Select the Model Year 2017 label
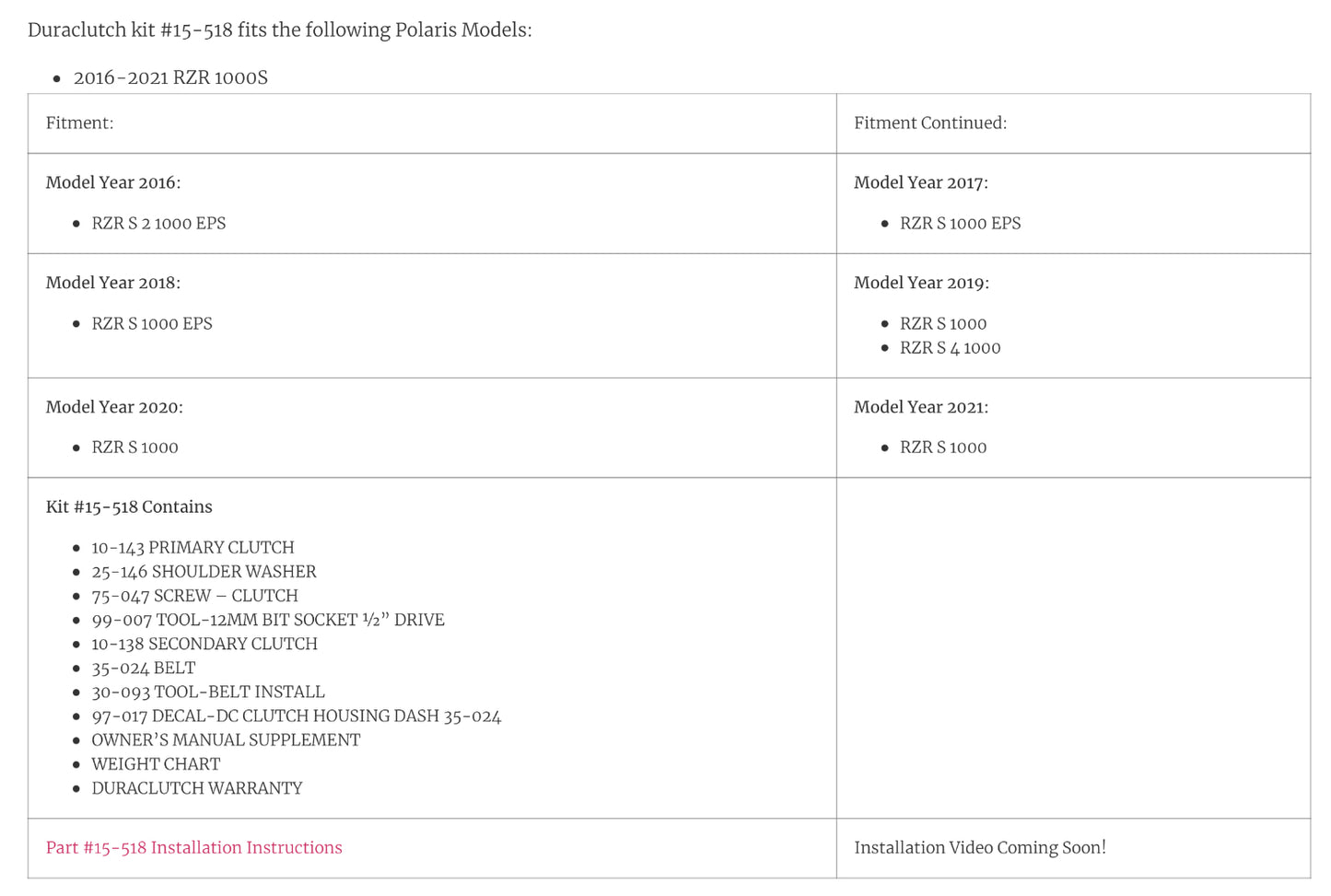 click(x=920, y=182)
